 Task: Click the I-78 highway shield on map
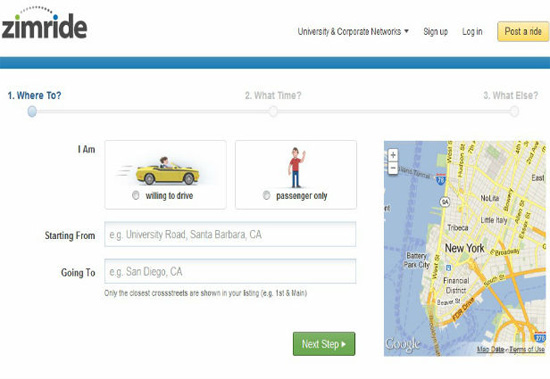tap(441, 180)
